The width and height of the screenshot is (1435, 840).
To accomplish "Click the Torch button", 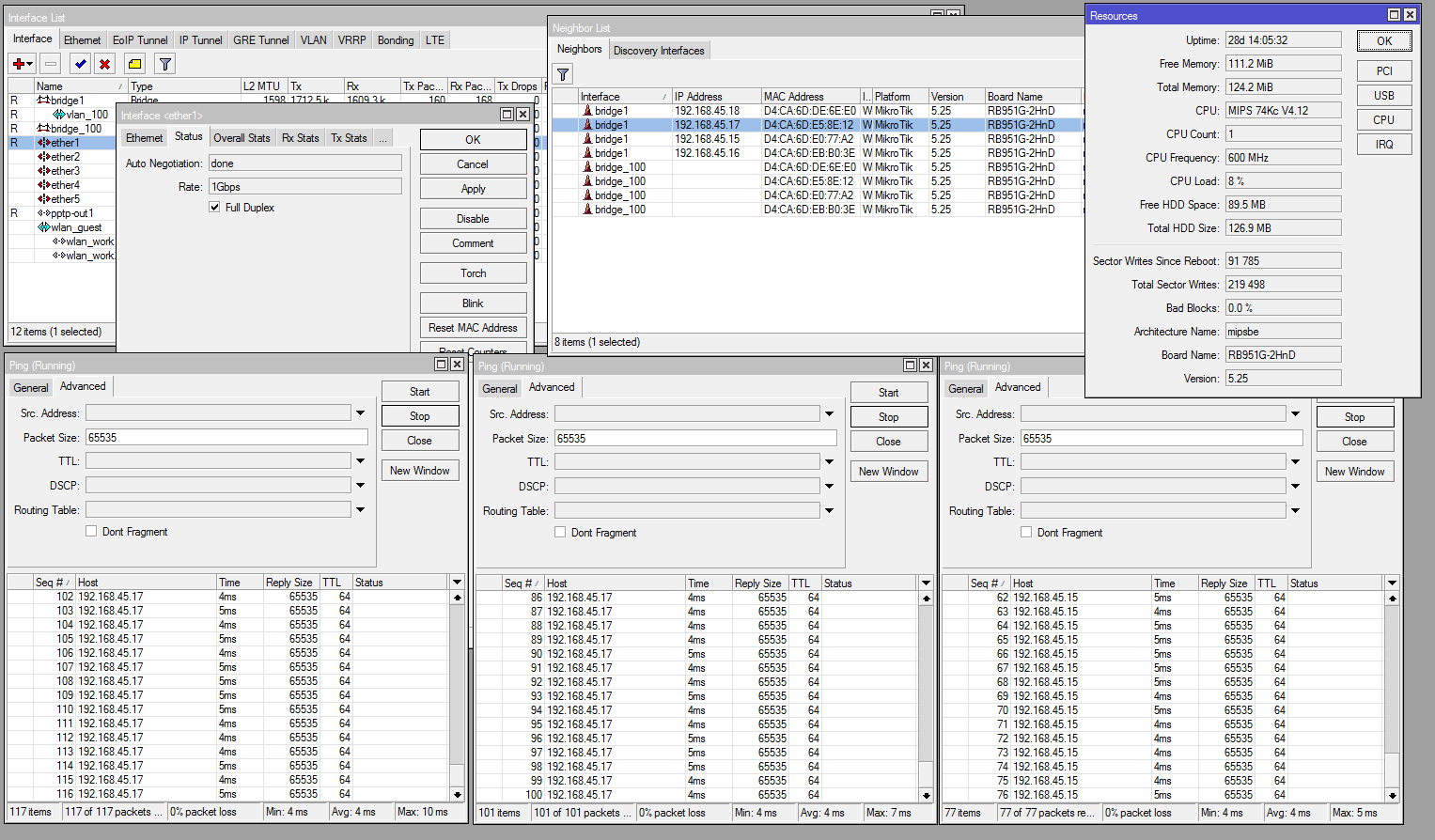I will (473, 273).
